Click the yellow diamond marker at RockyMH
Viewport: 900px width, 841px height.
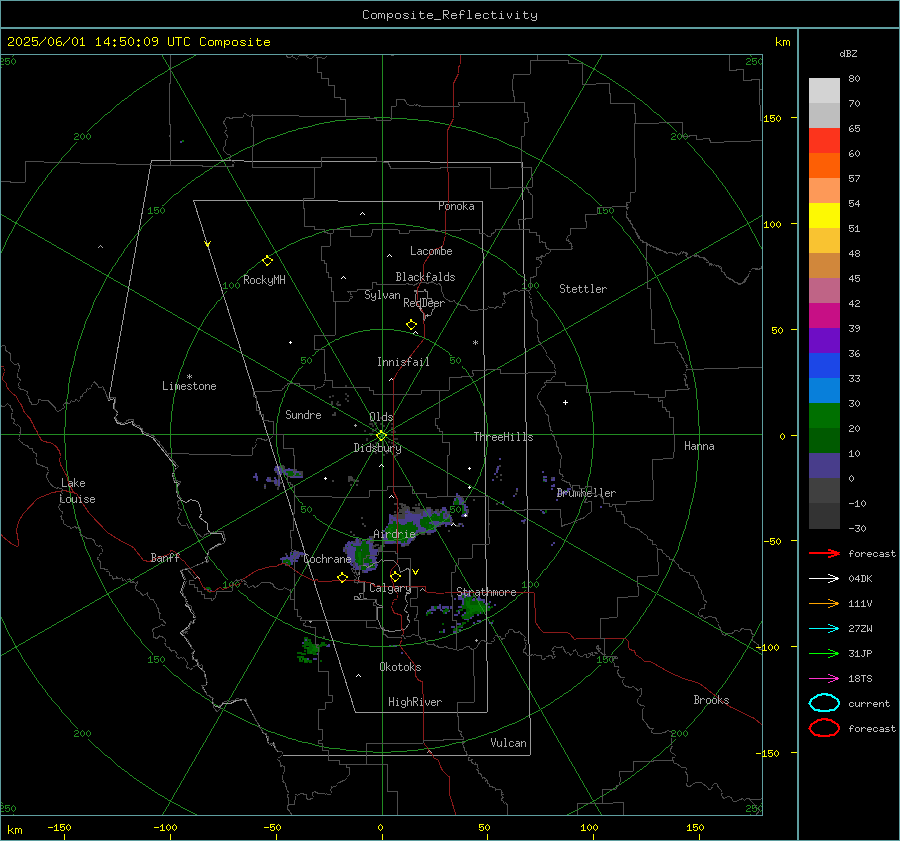point(267,261)
